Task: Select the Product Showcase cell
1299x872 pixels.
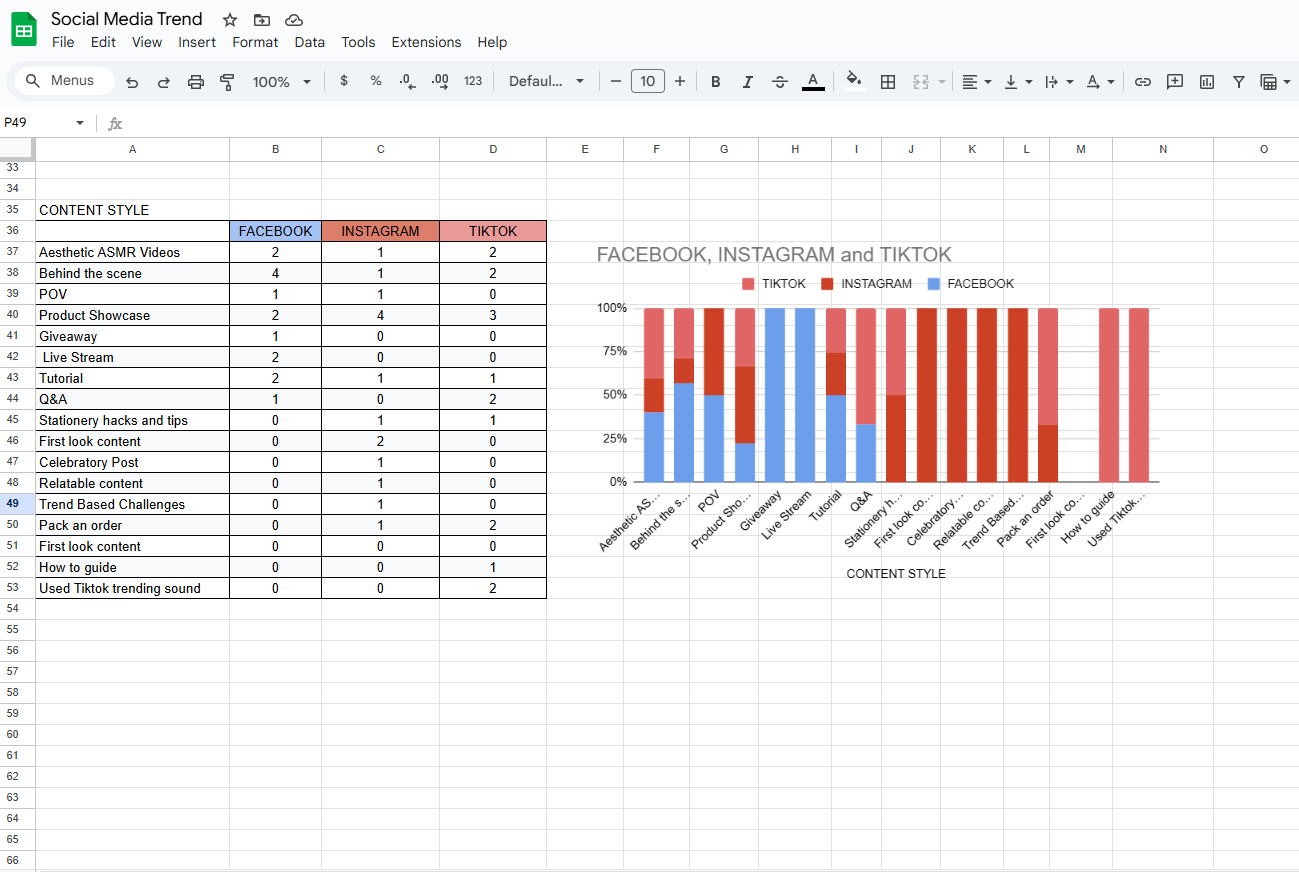Action: (x=132, y=315)
